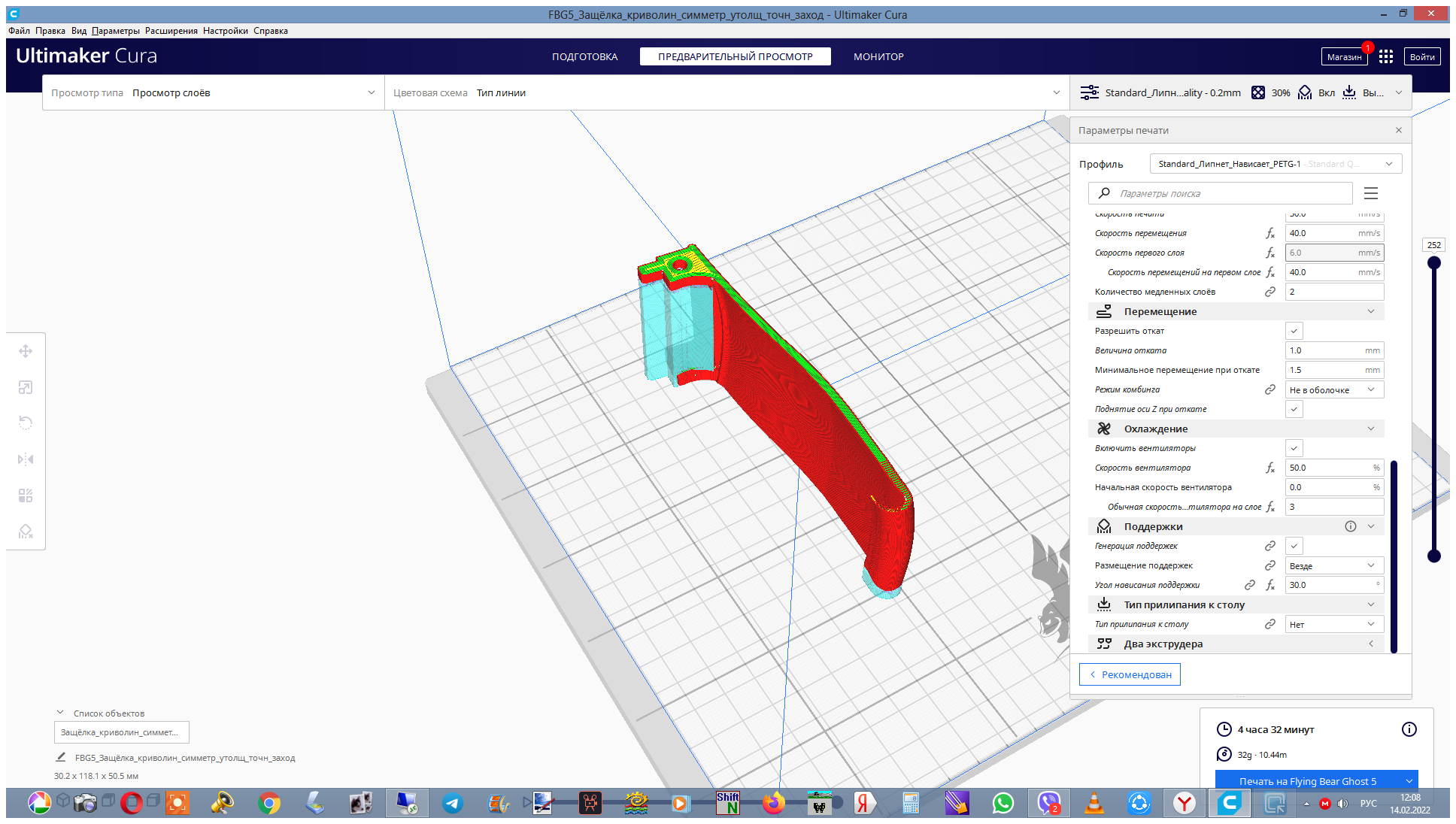
Task: Open the settings visibility hamburger menu
Action: (1371, 193)
